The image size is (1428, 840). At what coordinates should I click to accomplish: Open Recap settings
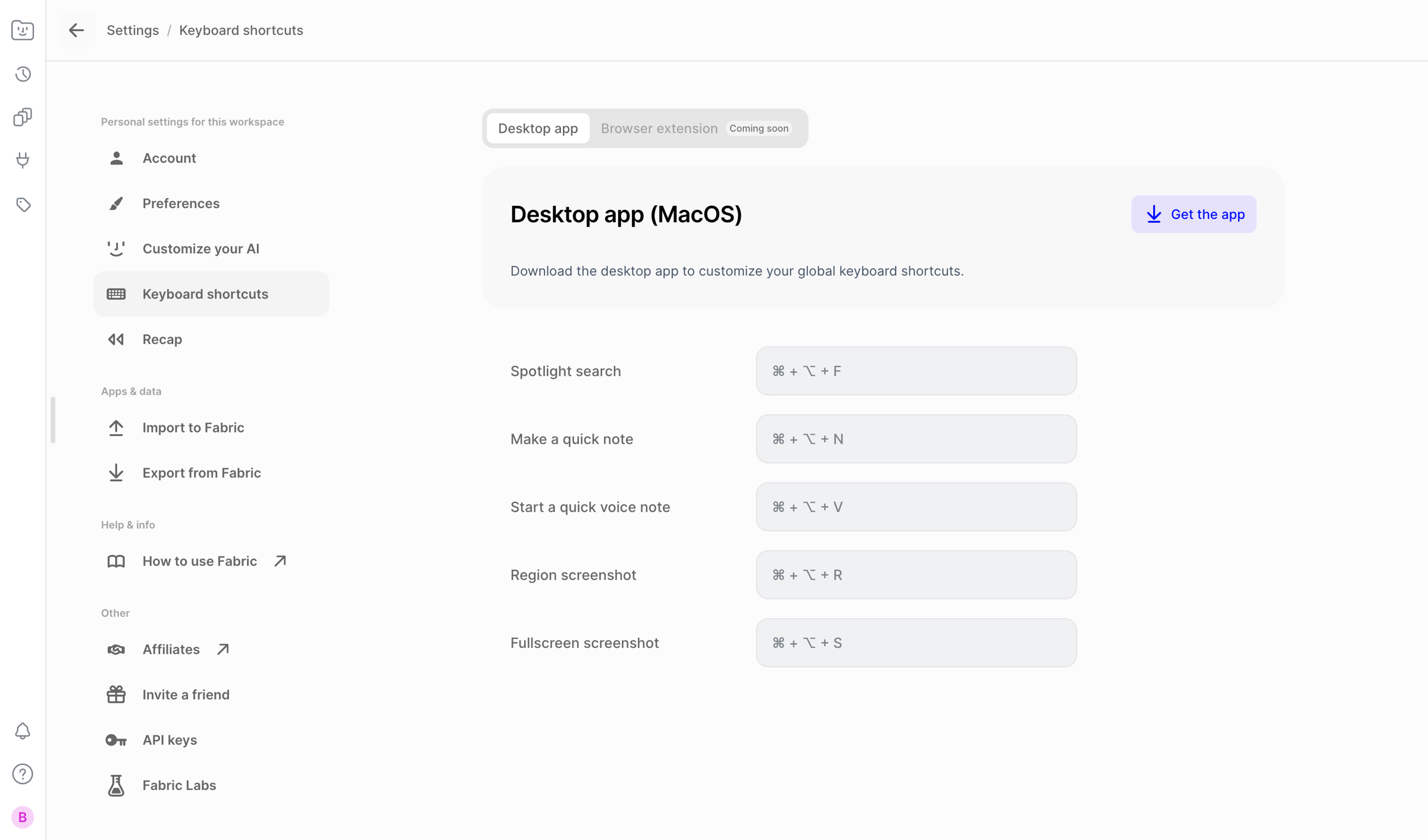pyautogui.click(x=211, y=339)
